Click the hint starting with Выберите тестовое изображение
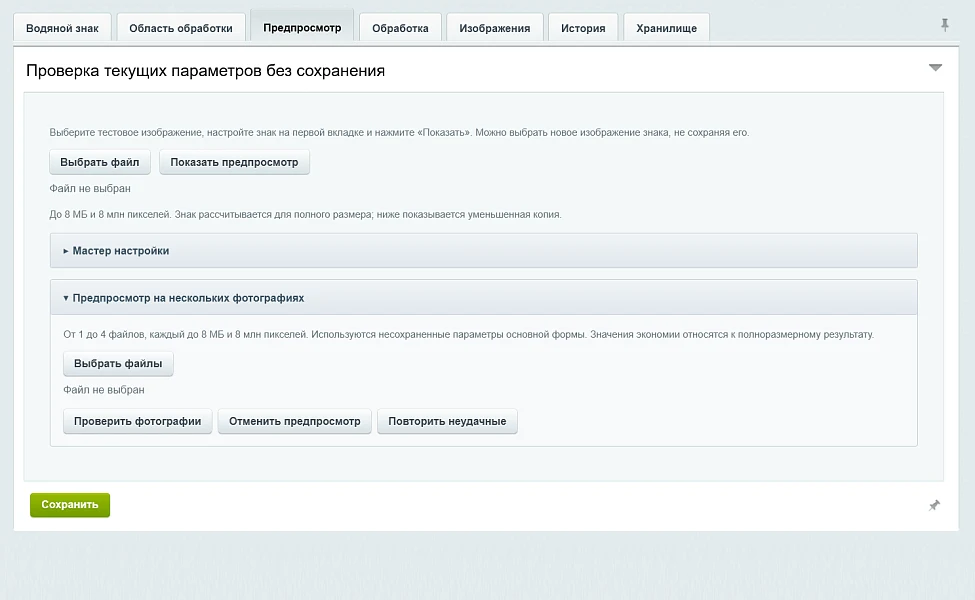 (399, 132)
